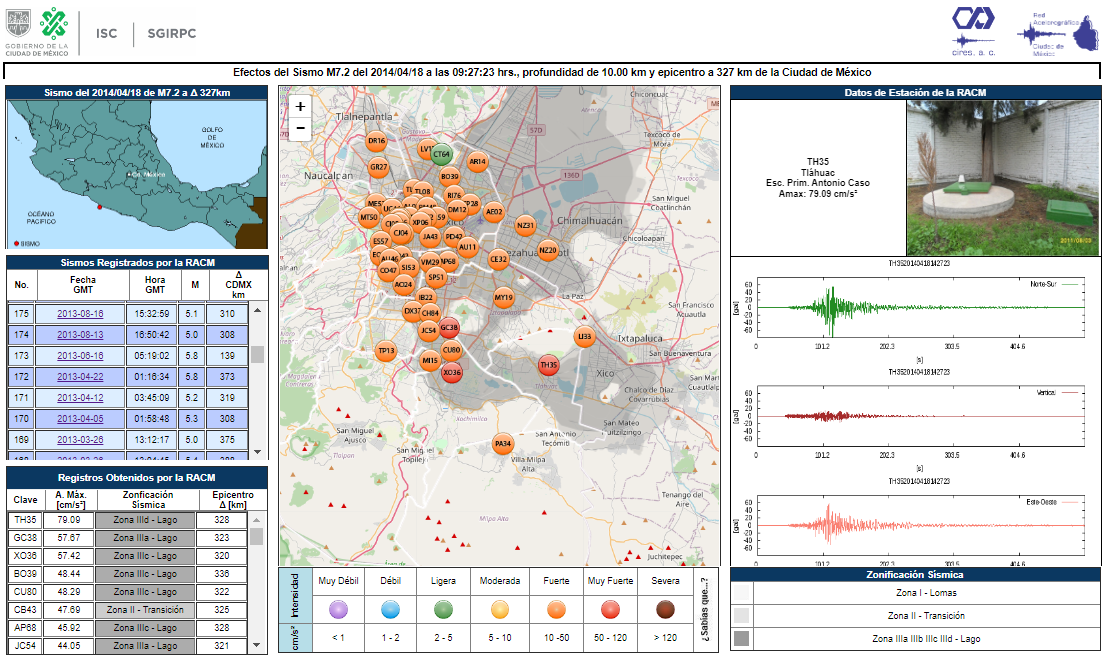The height and width of the screenshot is (656, 1107).
Task: Zoom in on the map
Action: (x=300, y=106)
